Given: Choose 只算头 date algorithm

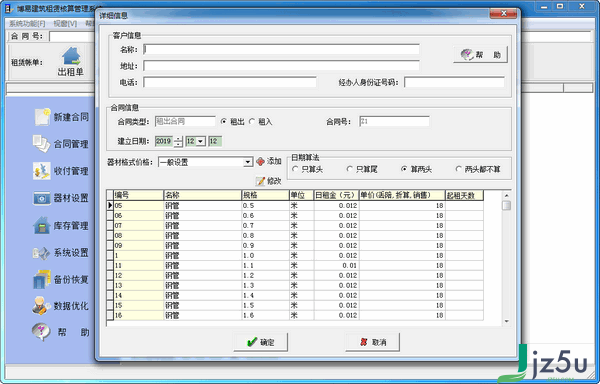Looking at the screenshot, I should pyautogui.click(x=295, y=169).
